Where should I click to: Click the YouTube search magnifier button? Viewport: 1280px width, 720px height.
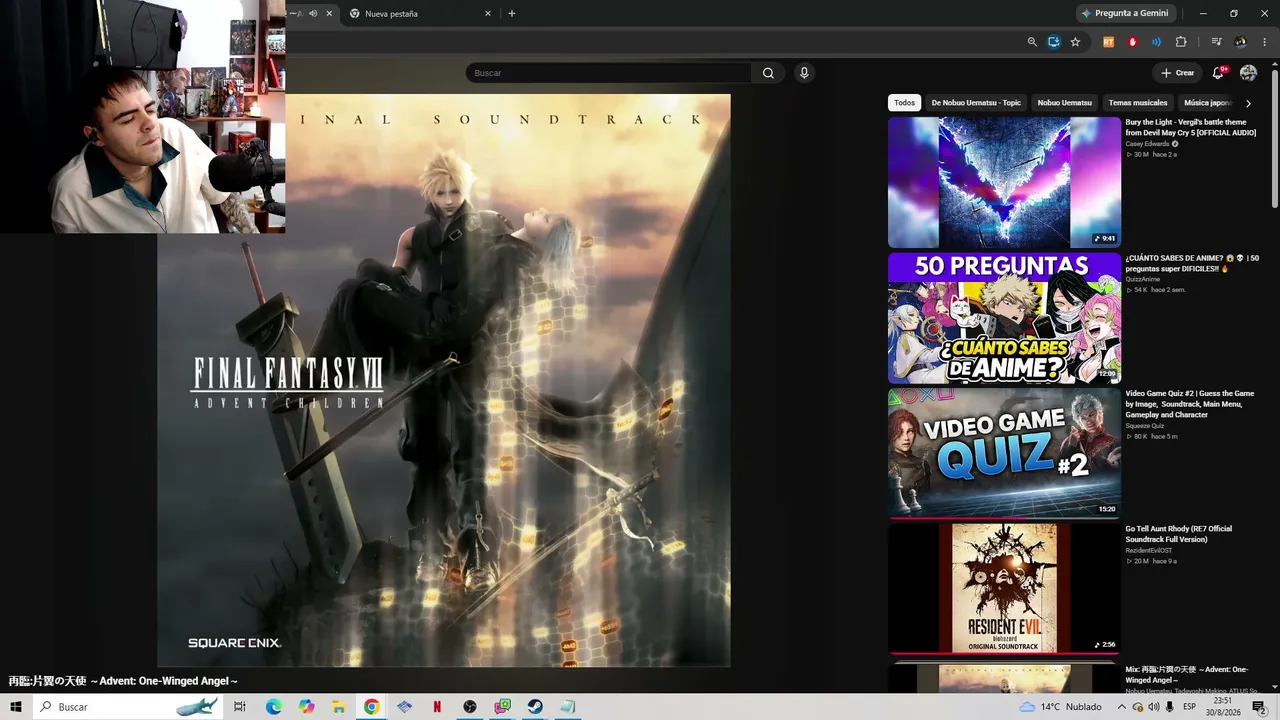[x=768, y=73]
